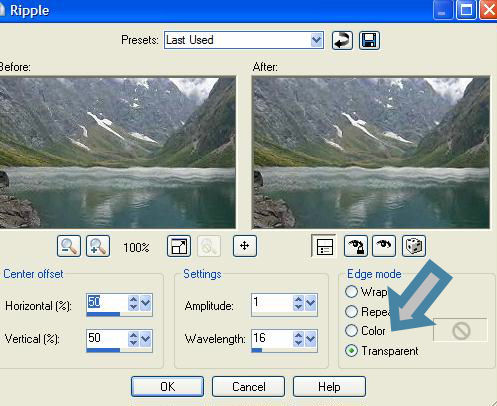The image size is (497, 406).
Task: Click the randomize parameters dice icon
Action: click(x=414, y=246)
